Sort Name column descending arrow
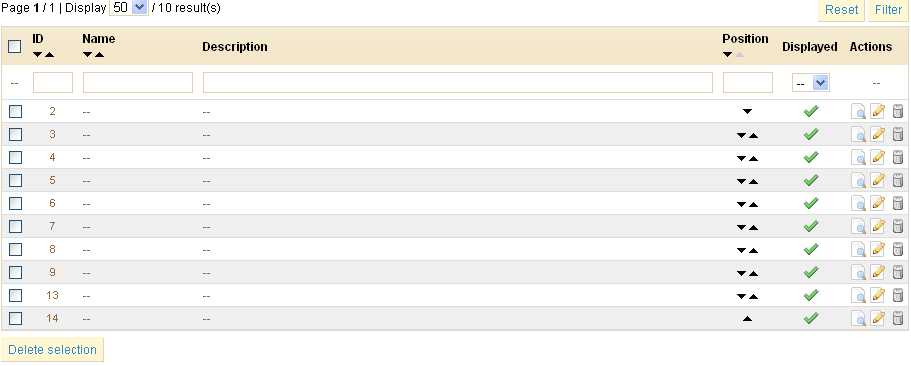This screenshot has height=366, width=911. point(87,55)
